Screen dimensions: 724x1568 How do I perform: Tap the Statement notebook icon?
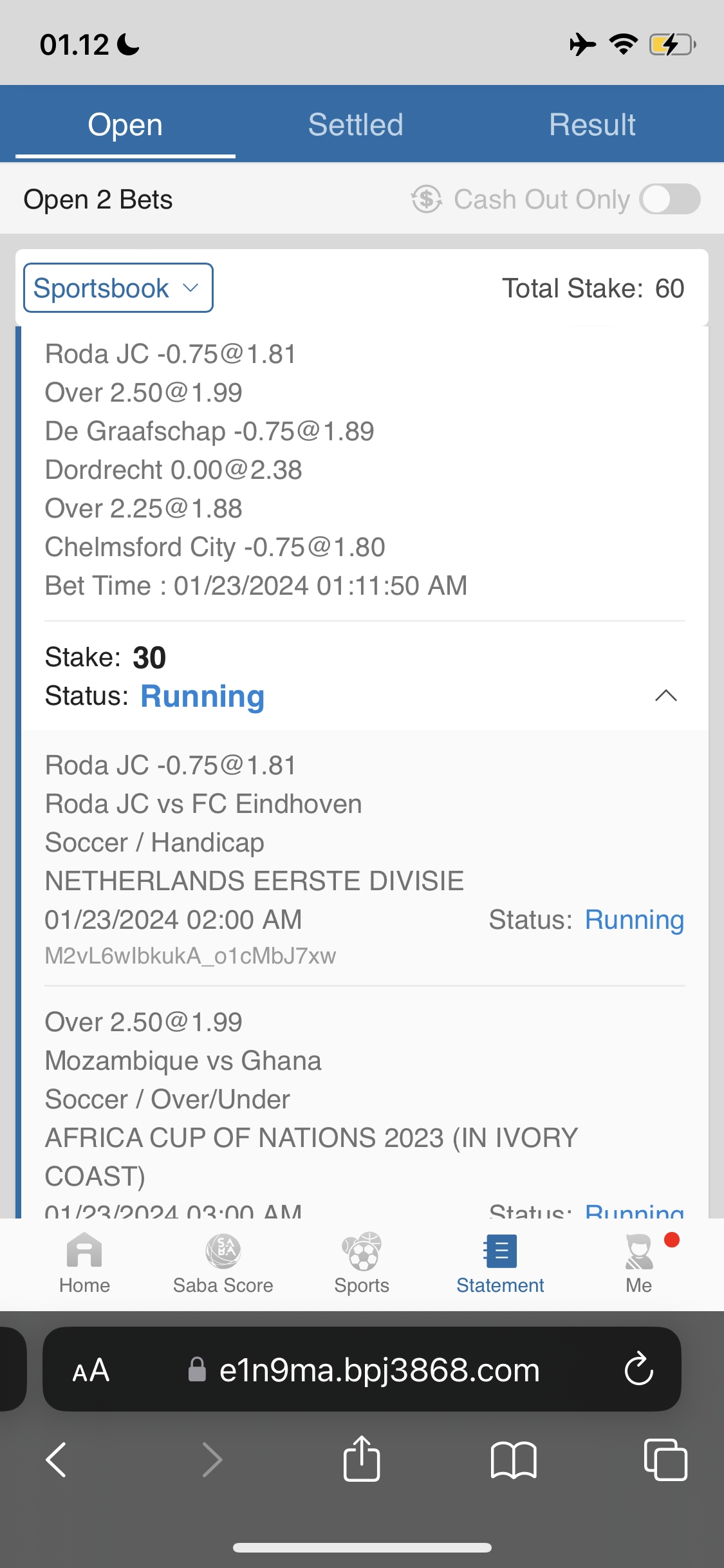tap(500, 1251)
